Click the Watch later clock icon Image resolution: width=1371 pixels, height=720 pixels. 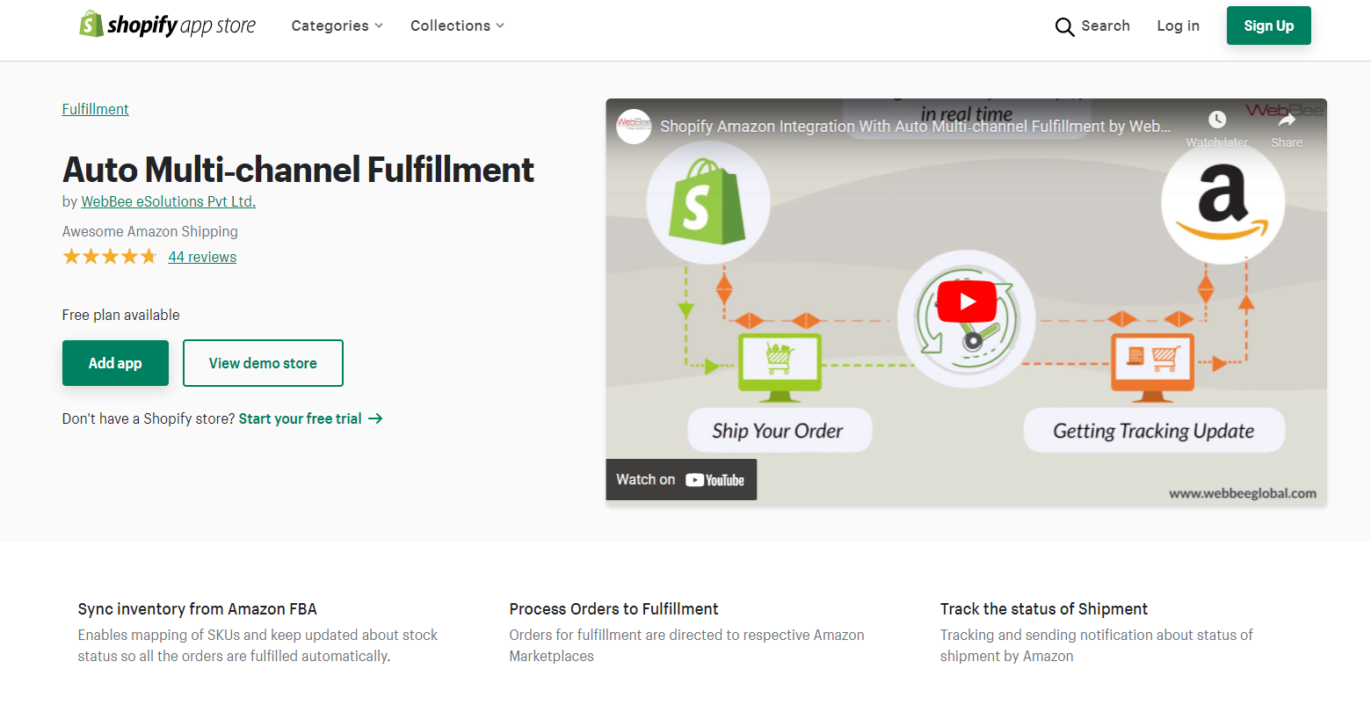point(1217,120)
